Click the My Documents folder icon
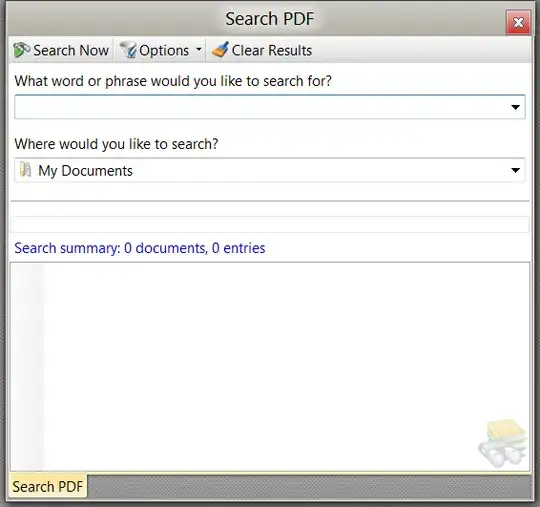 [25, 170]
